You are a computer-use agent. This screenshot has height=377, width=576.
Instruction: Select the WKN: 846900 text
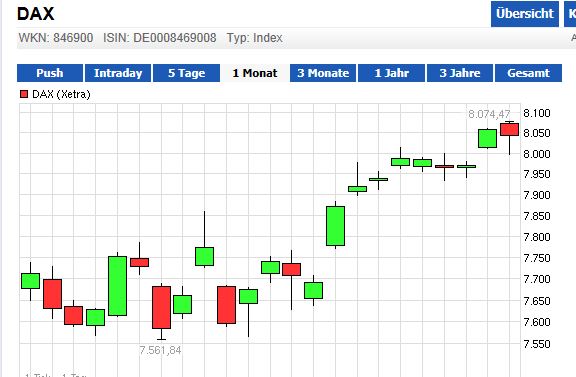[56, 38]
